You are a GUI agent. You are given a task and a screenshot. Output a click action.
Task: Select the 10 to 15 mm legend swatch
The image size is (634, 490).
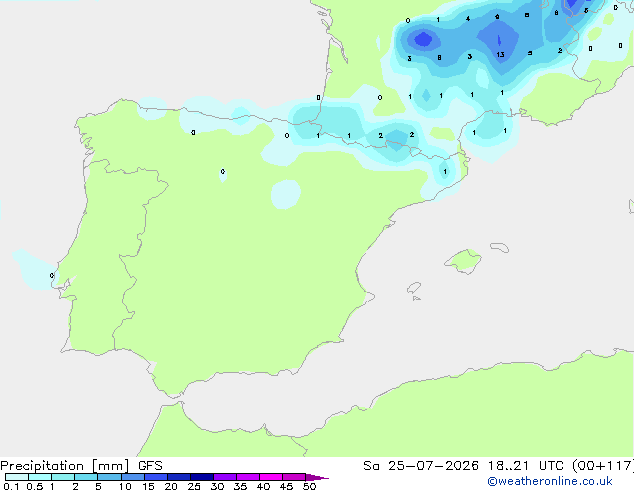[x=132, y=477]
